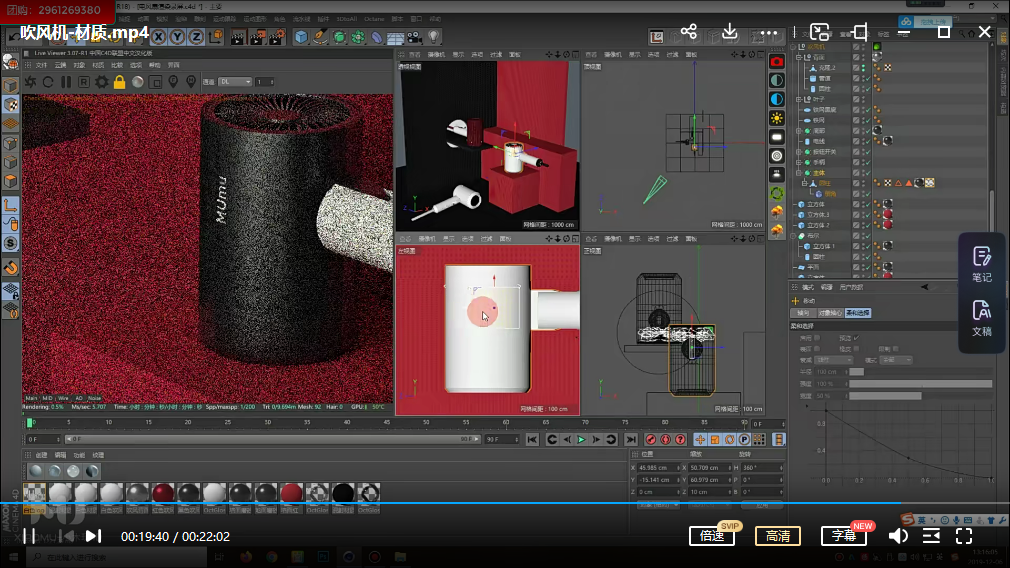Open render settings clapperboard with gear

click(x=277, y=37)
